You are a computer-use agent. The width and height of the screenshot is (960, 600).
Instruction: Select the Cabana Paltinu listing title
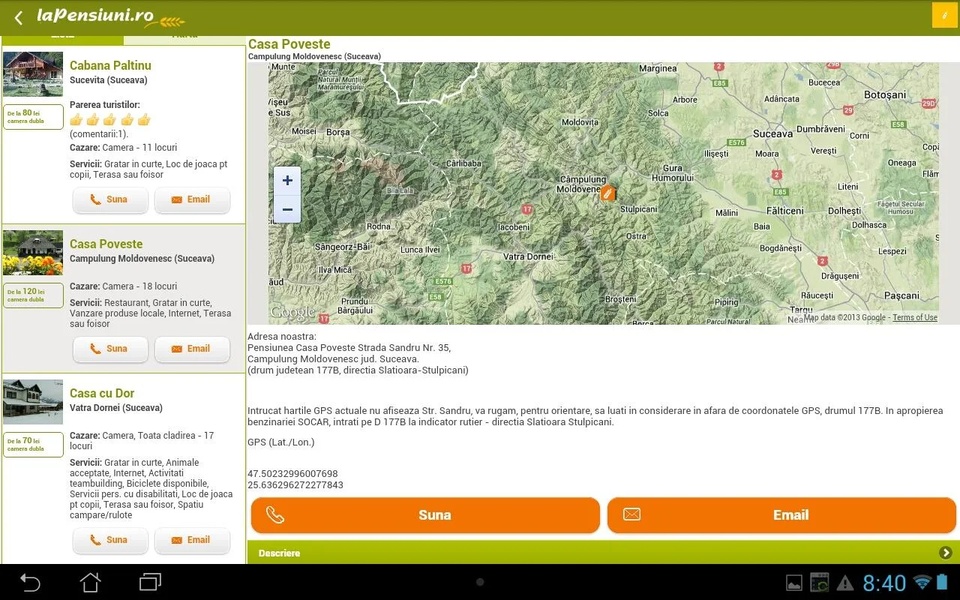(110, 66)
